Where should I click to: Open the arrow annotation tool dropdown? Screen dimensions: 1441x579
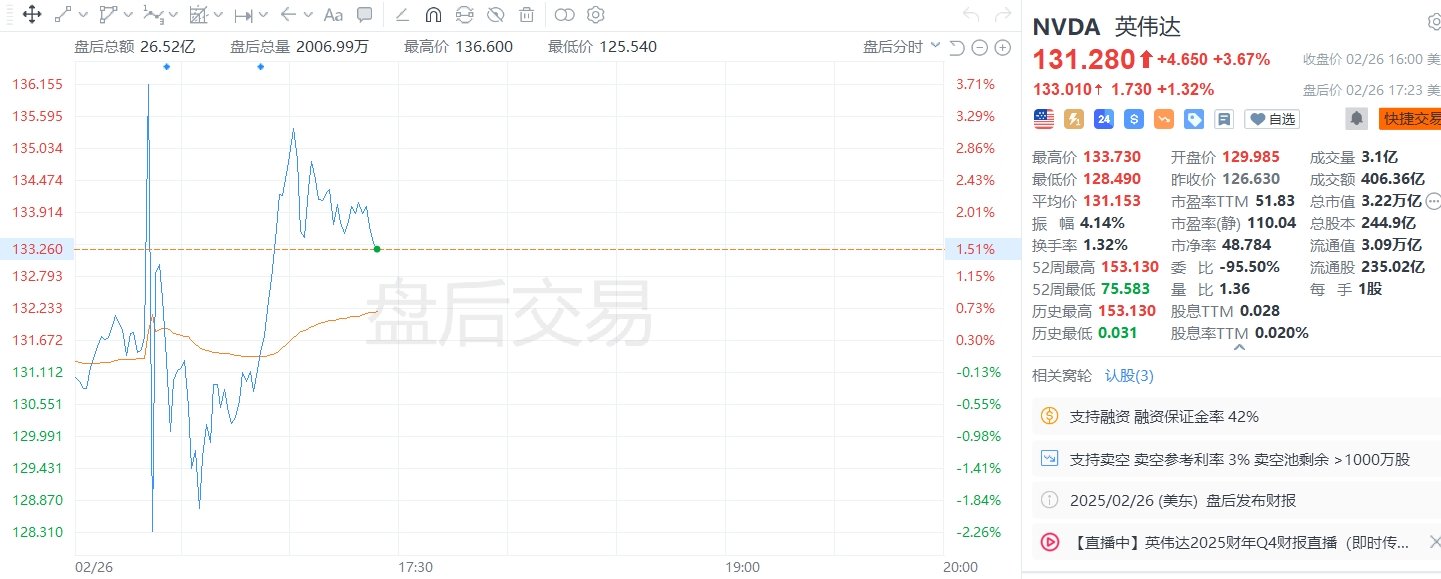[x=308, y=15]
